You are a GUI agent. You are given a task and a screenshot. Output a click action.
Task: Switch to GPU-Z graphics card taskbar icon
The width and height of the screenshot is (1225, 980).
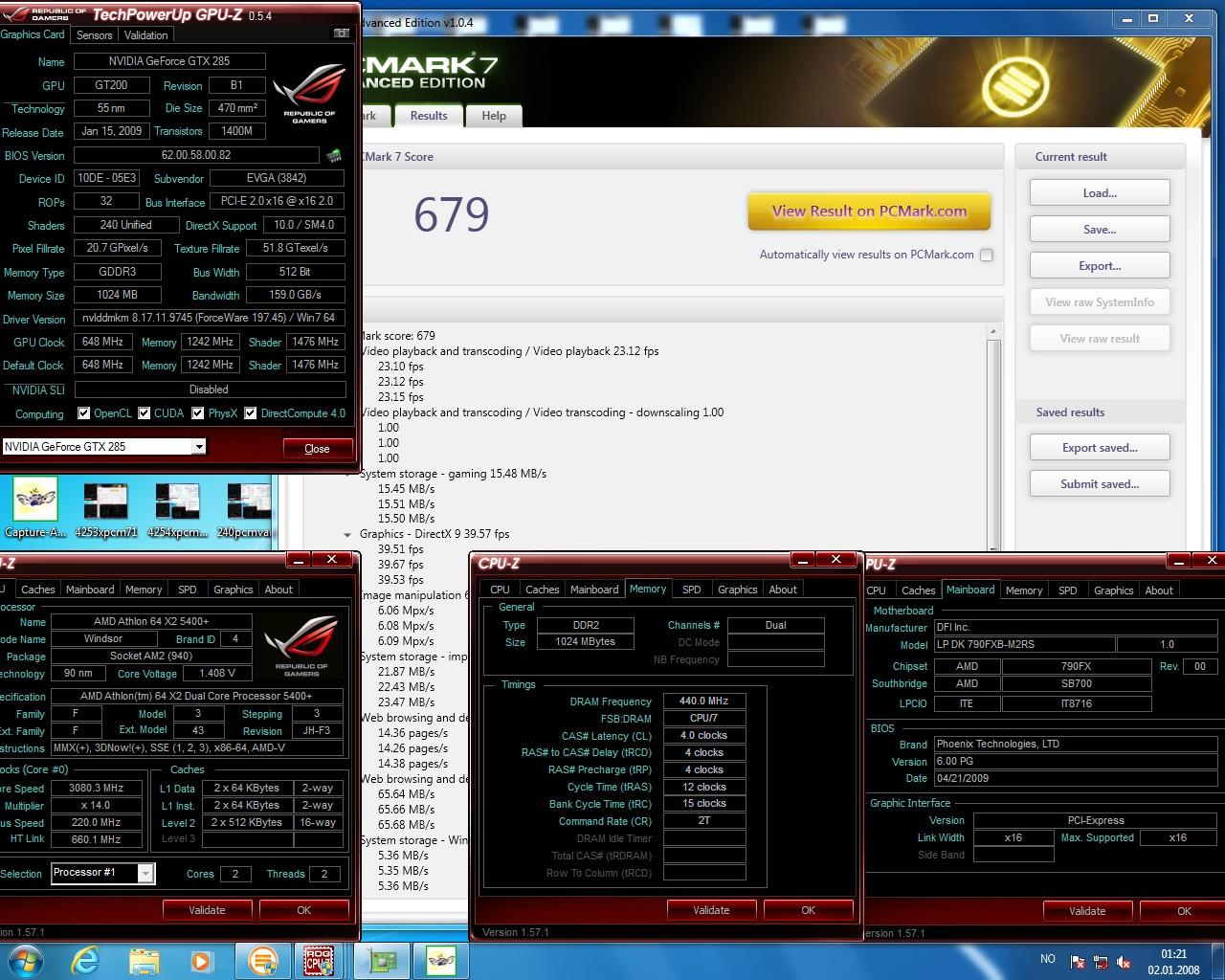pyautogui.click(x=382, y=960)
